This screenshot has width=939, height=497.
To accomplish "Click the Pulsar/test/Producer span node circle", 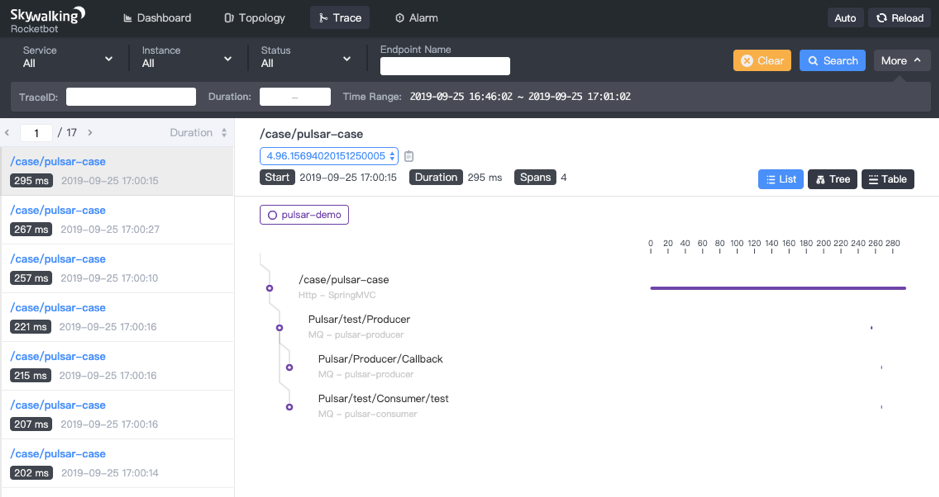I will coord(279,328).
